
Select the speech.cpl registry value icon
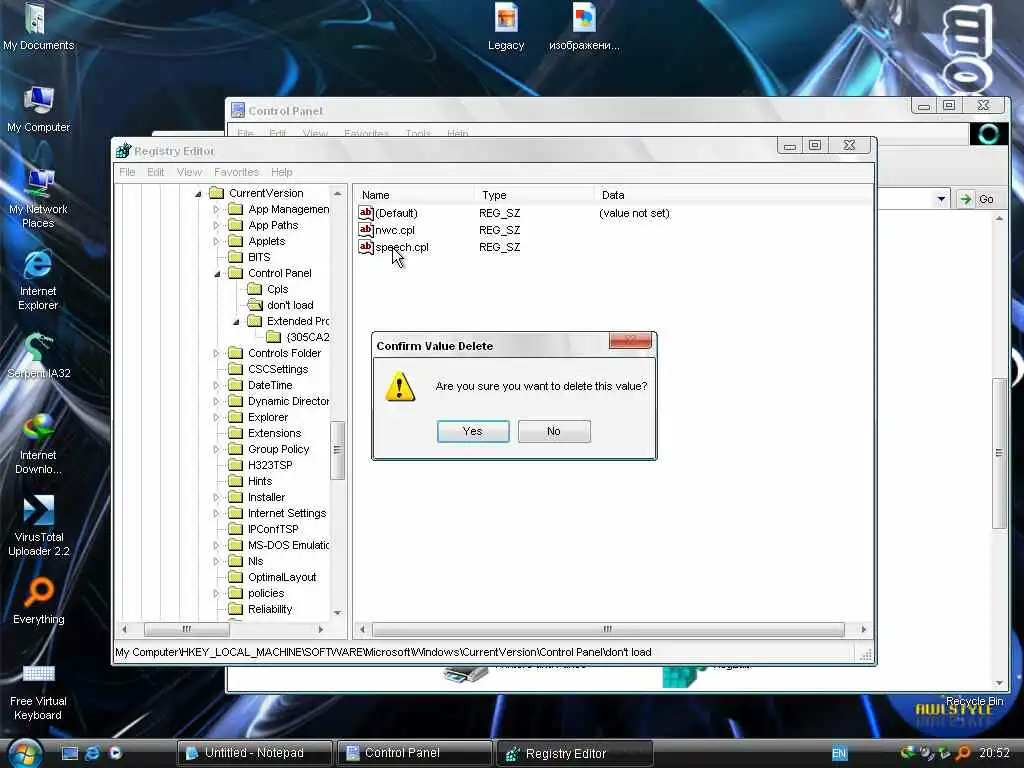click(366, 247)
